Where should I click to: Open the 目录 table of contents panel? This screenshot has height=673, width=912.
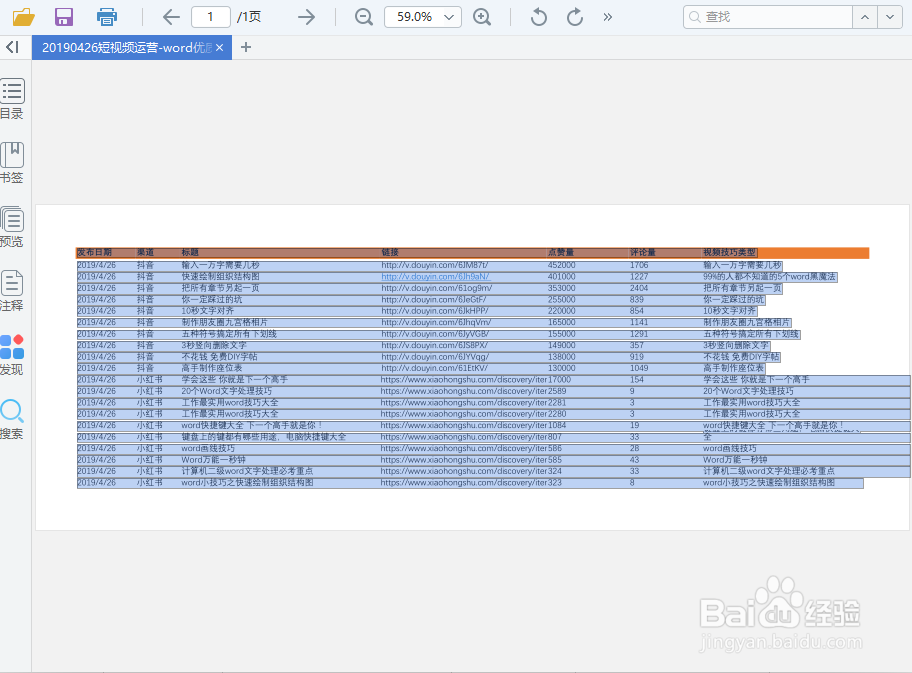pos(12,99)
